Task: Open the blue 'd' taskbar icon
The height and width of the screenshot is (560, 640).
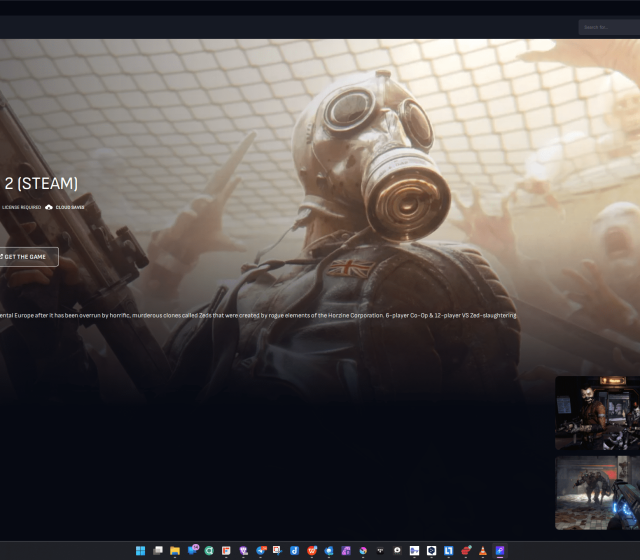Action: pos(295,550)
